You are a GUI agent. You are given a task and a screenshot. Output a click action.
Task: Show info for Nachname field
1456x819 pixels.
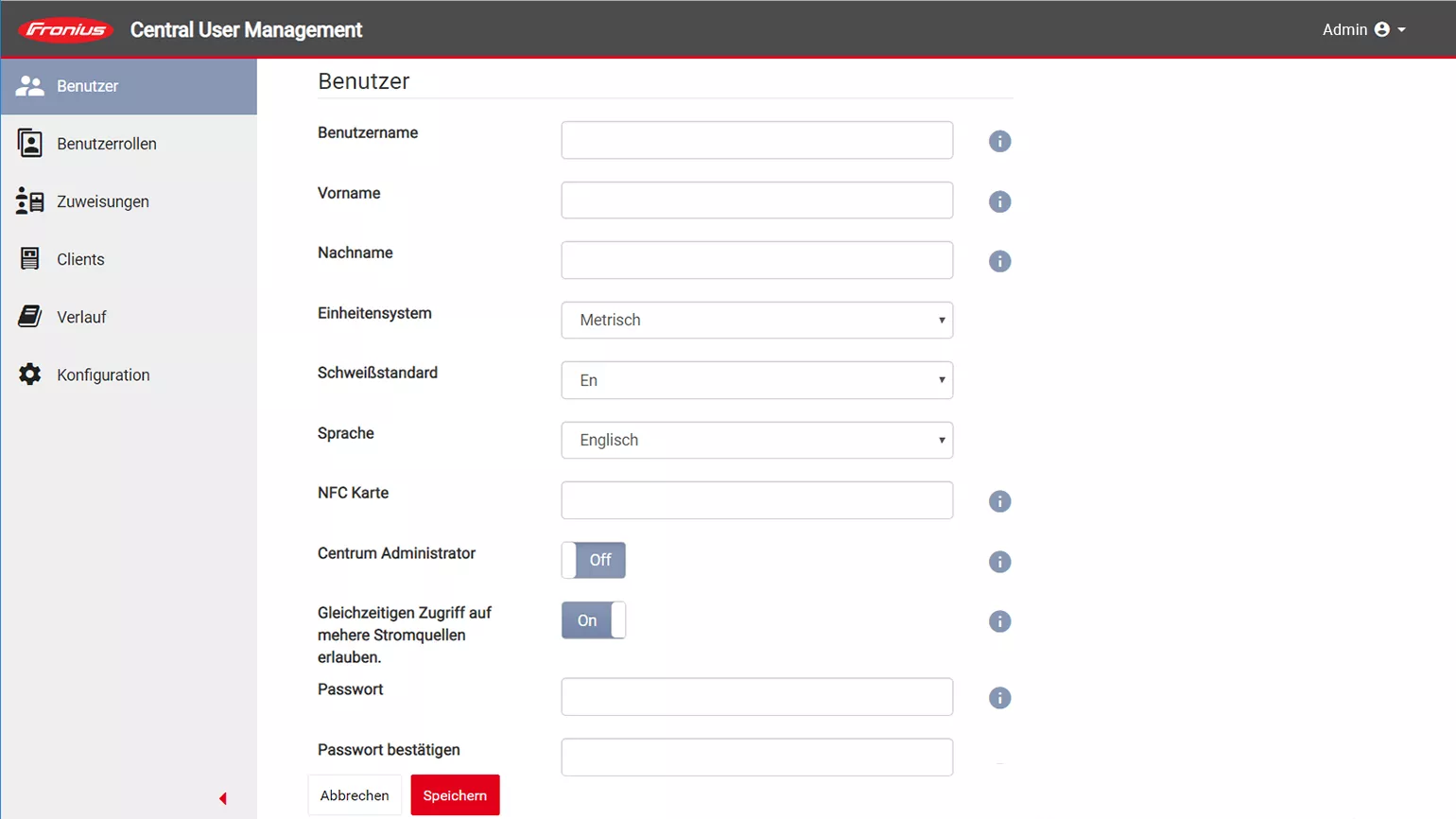999,261
